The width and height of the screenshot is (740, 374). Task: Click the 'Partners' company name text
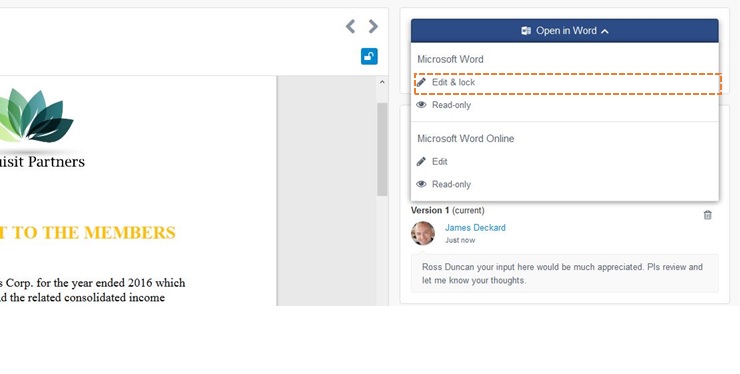[56, 162]
